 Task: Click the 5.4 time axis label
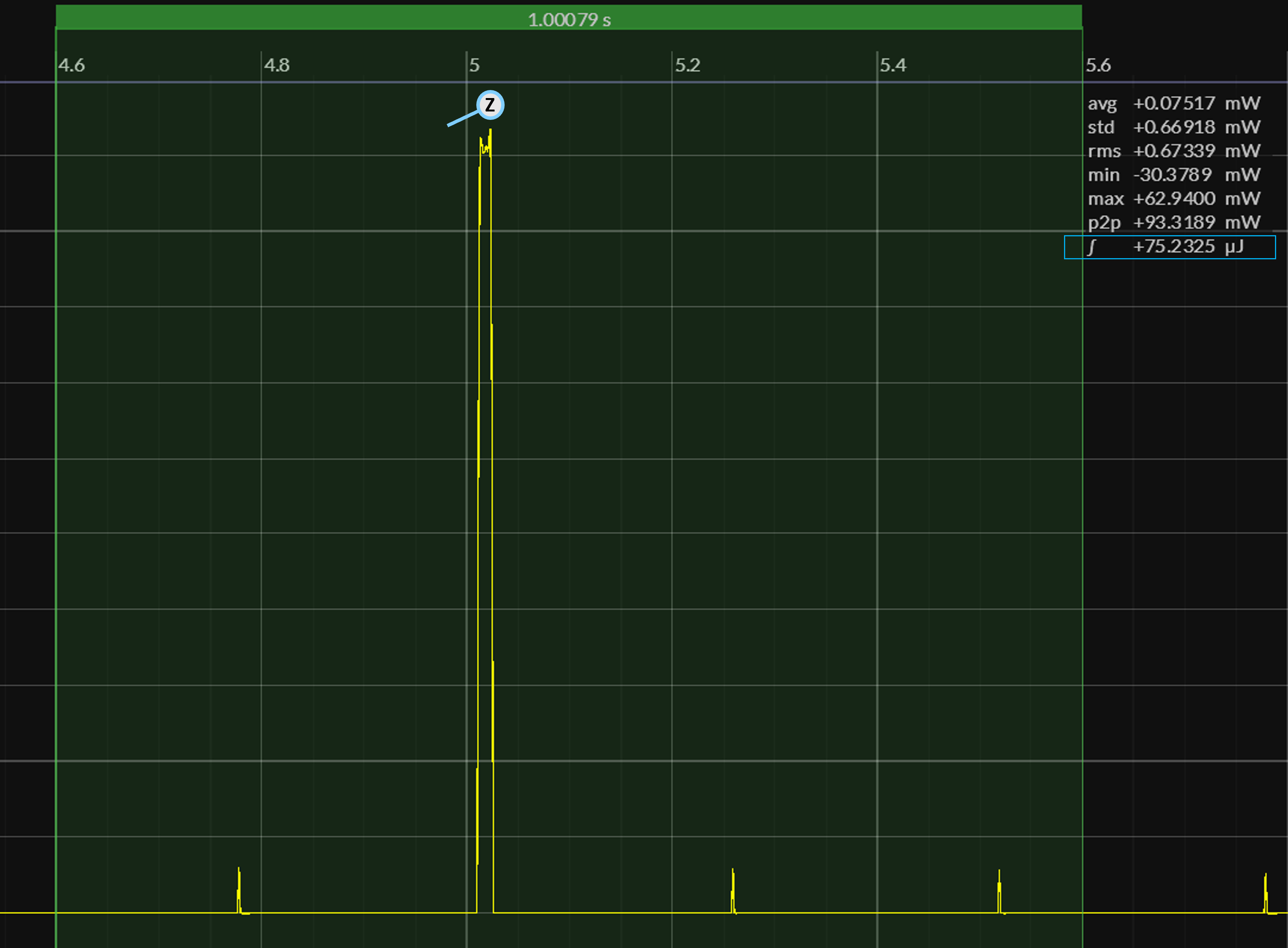click(893, 65)
